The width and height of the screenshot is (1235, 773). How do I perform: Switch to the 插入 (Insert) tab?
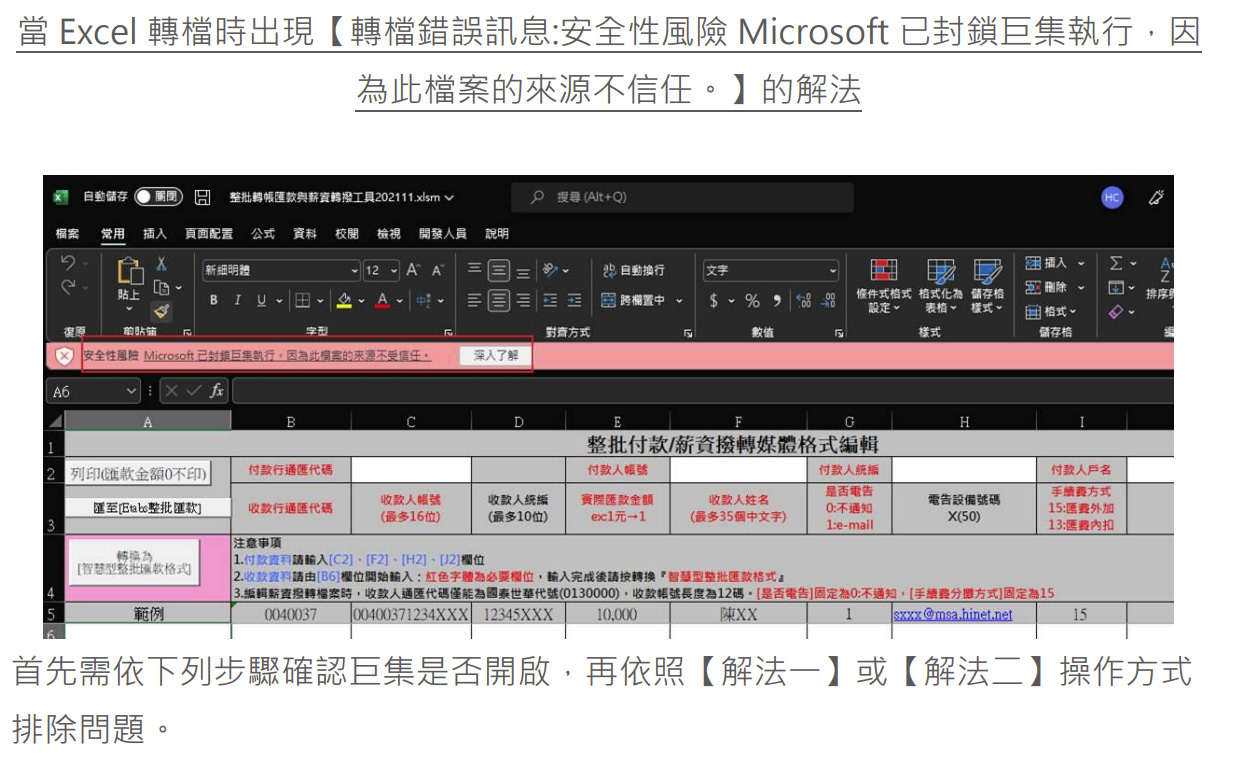click(154, 233)
